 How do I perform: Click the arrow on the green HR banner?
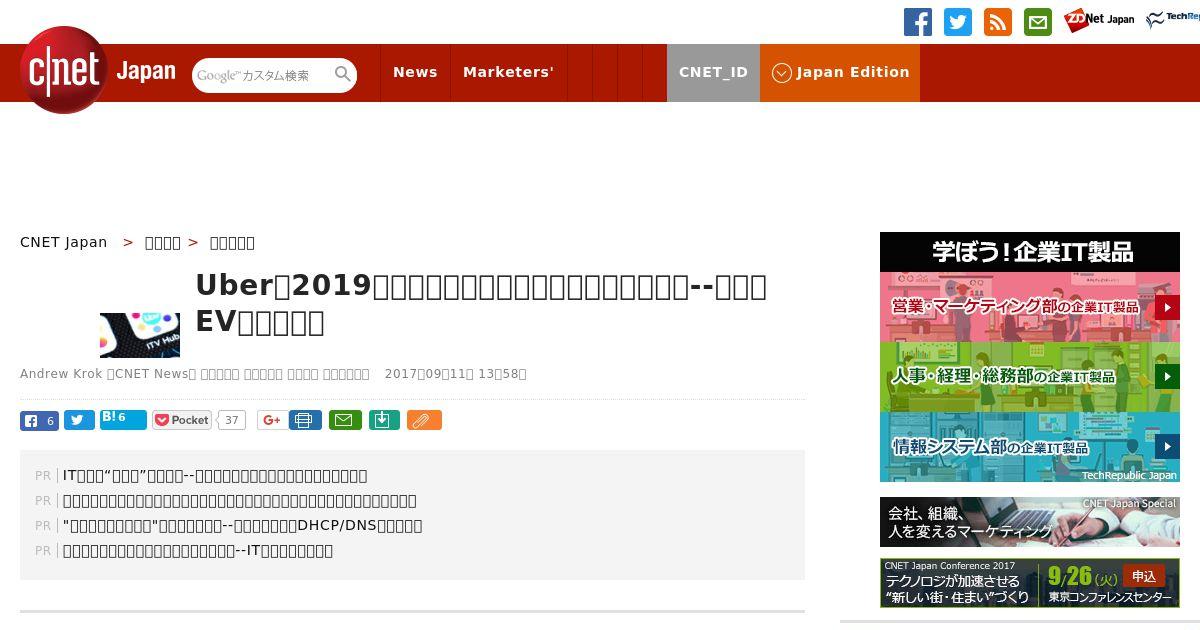pos(1167,376)
